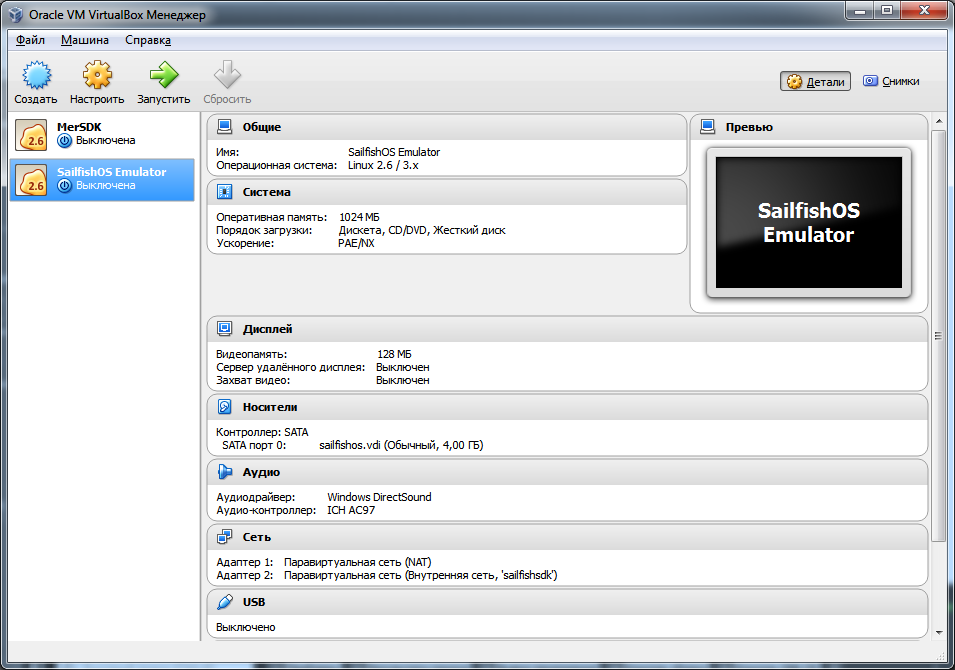
Task: Open settings with the Настроить gear icon
Action: pos(97,76)
